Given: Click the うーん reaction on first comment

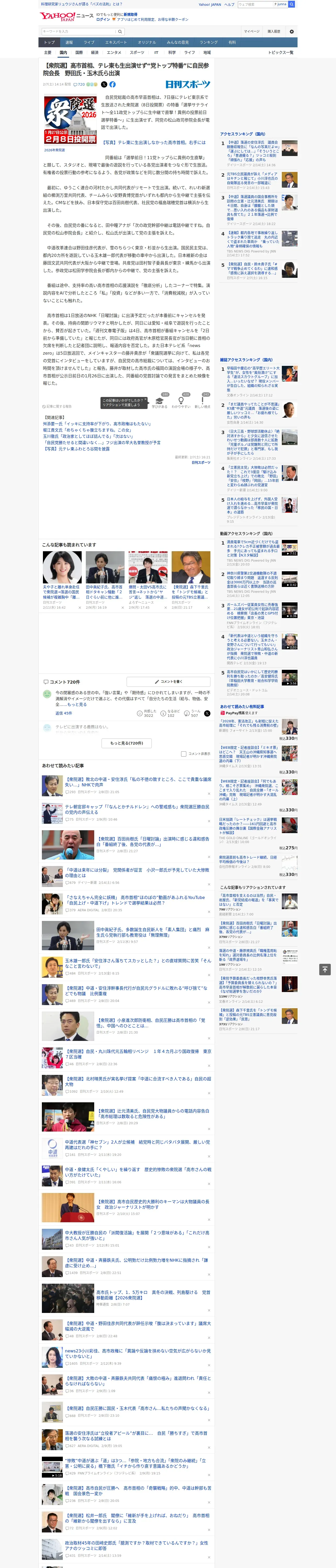Looking at the screenshot, I should coord(192,713).
